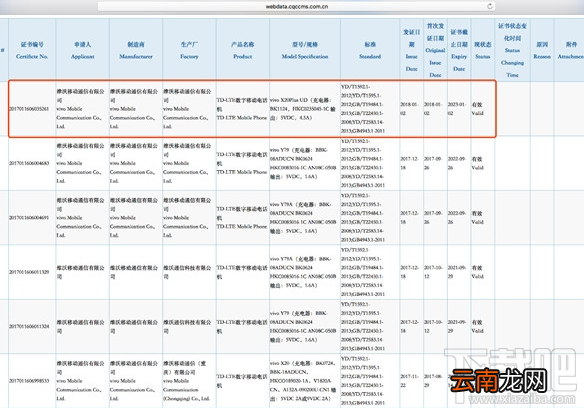This screenshot has height=409, width=584.
Task: Open certificate number 2017011606004683
Action: click(x=29, y=163)
